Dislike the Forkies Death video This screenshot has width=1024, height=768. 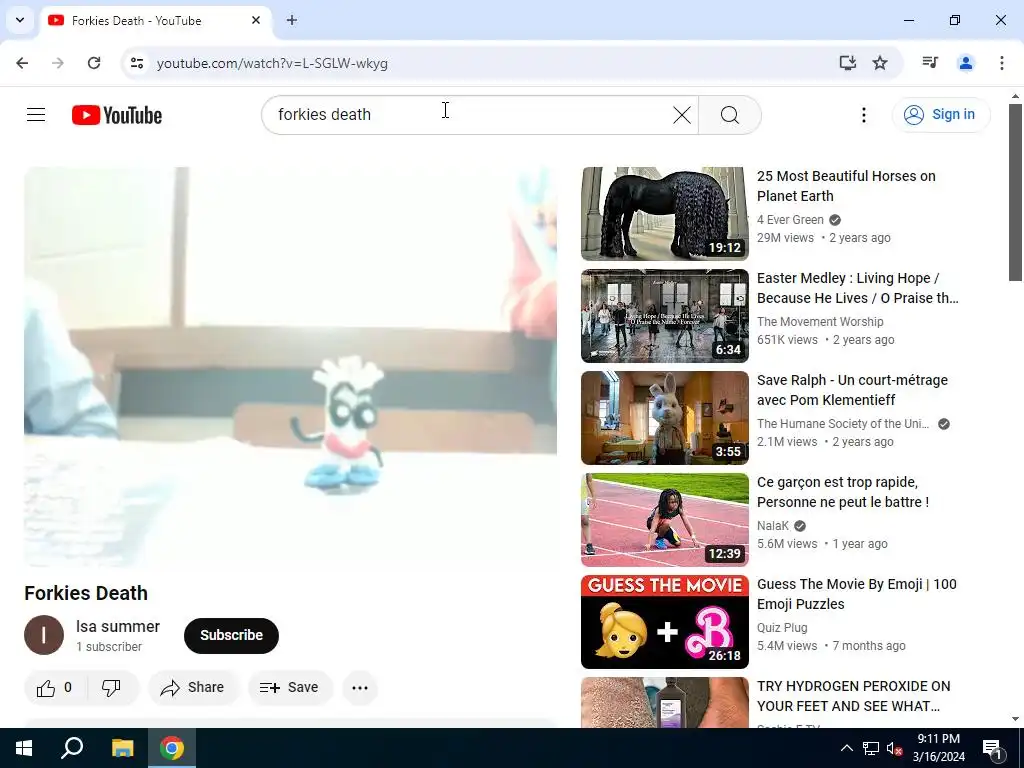111,688
